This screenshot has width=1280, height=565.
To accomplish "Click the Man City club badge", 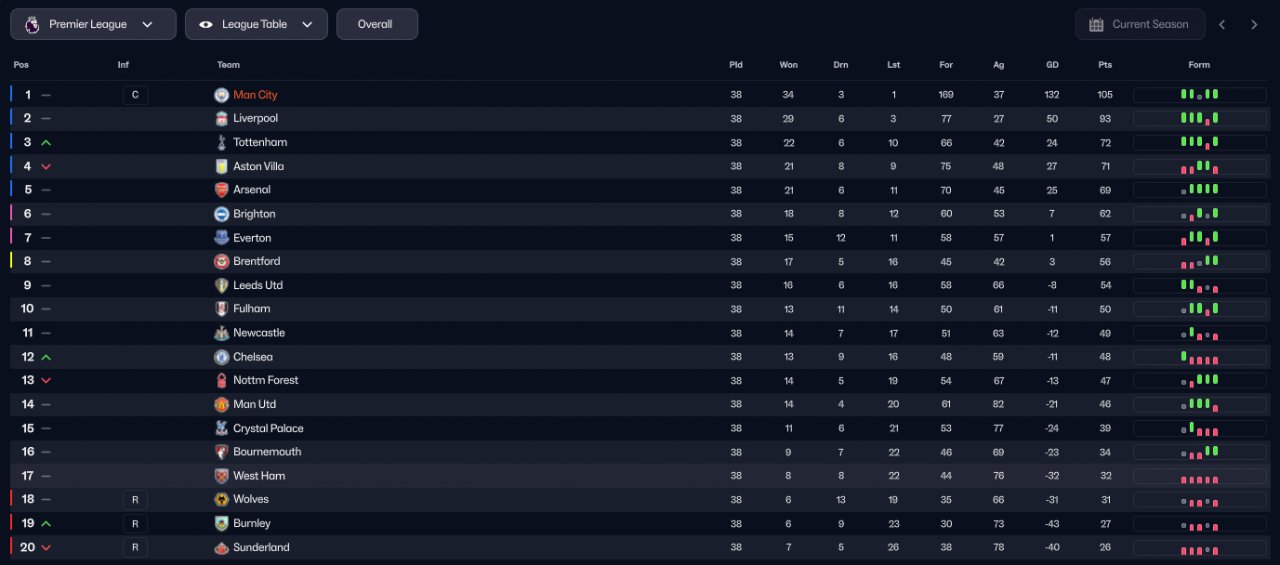I will (221, 95).
